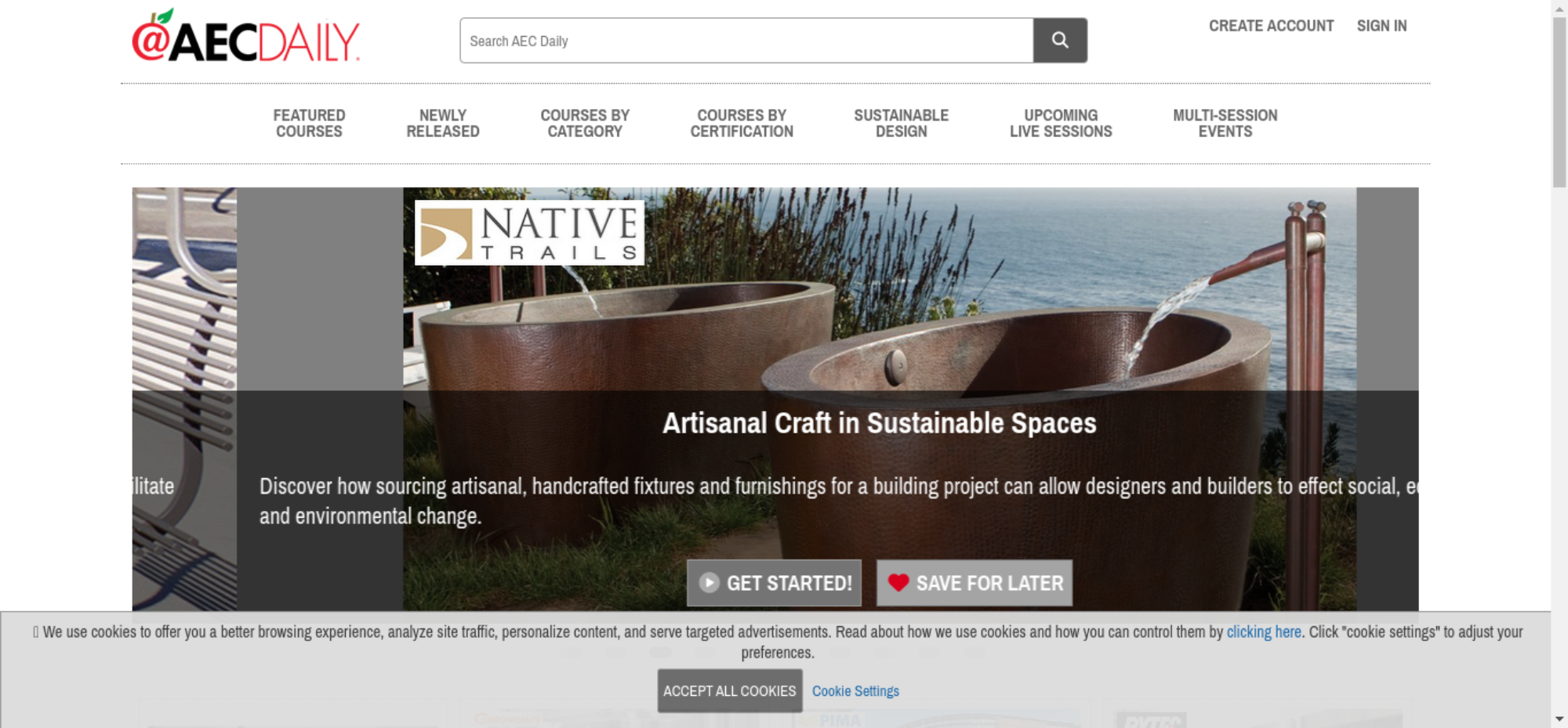The width and height of the screenshot is (1568, 728).
Task: Accept all cookies
Action: pyautogui.click(x=730, y=690)
